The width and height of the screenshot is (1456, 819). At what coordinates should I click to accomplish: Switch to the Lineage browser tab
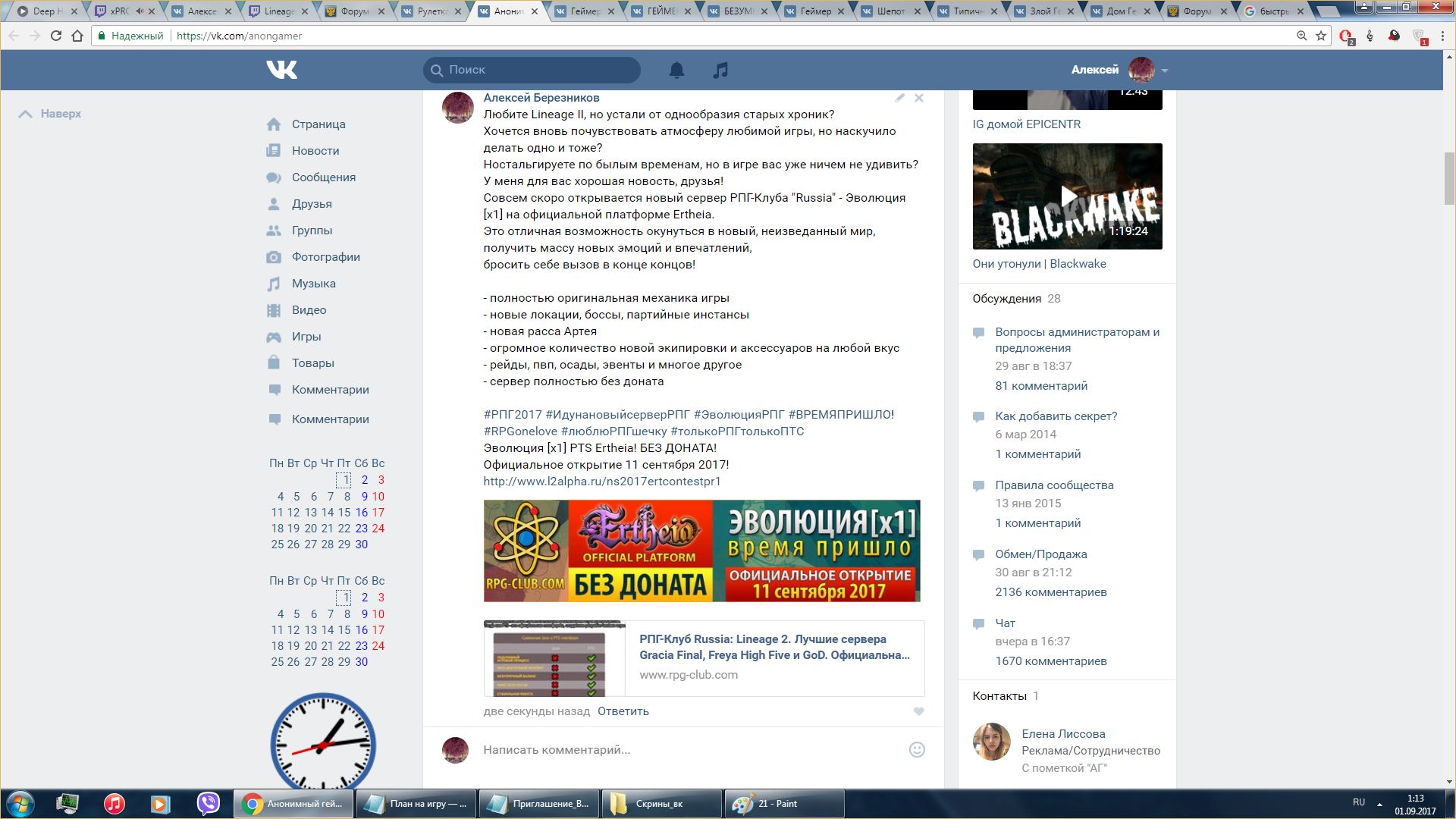click(x=280, y=11)
